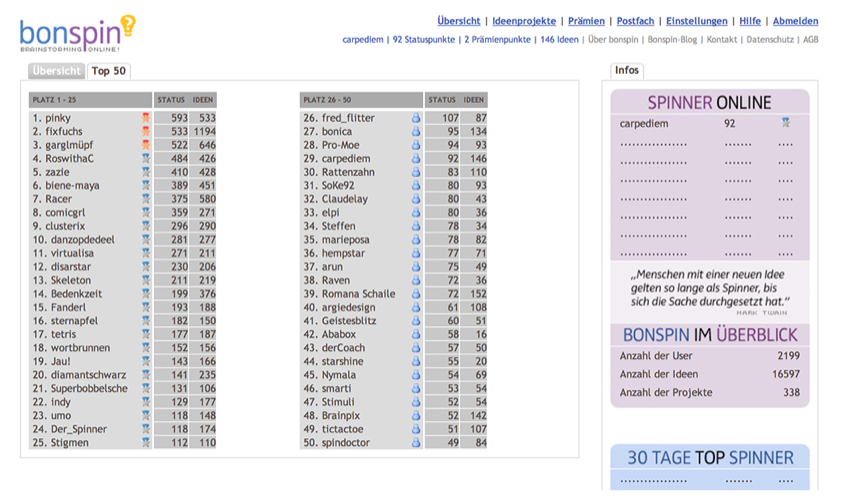848x500 pixels.
Task: Click the badge icon next to RoswithaC
Action: click(146, 158)
